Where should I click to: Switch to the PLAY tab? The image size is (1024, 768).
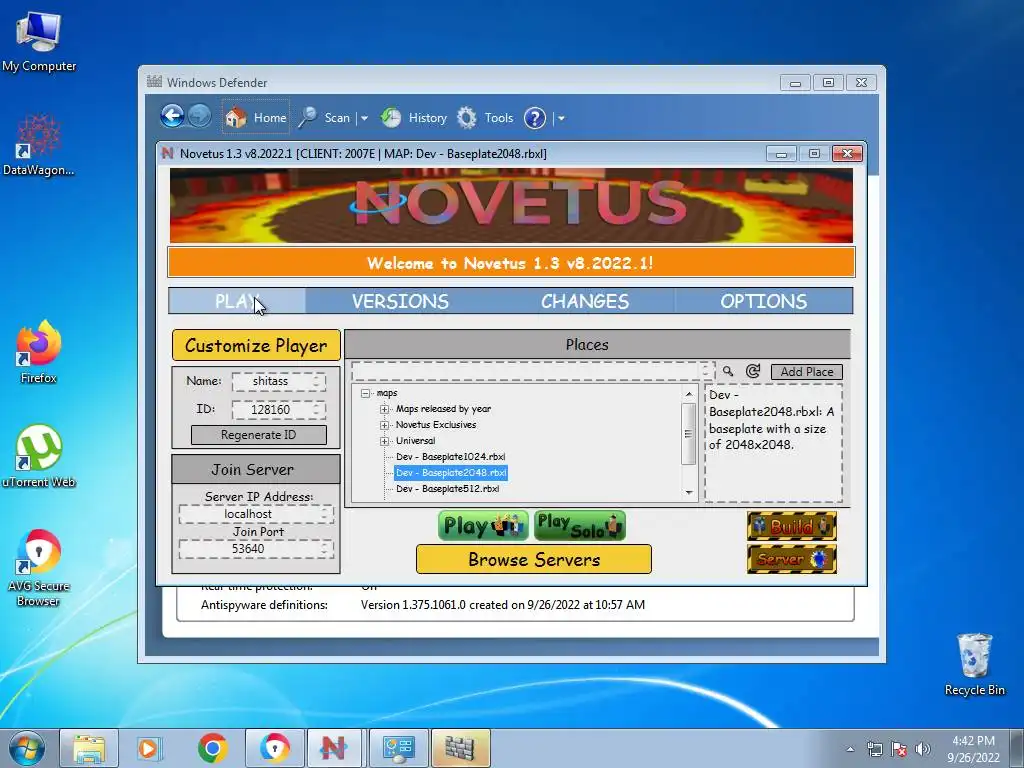(x=237, y=301)
